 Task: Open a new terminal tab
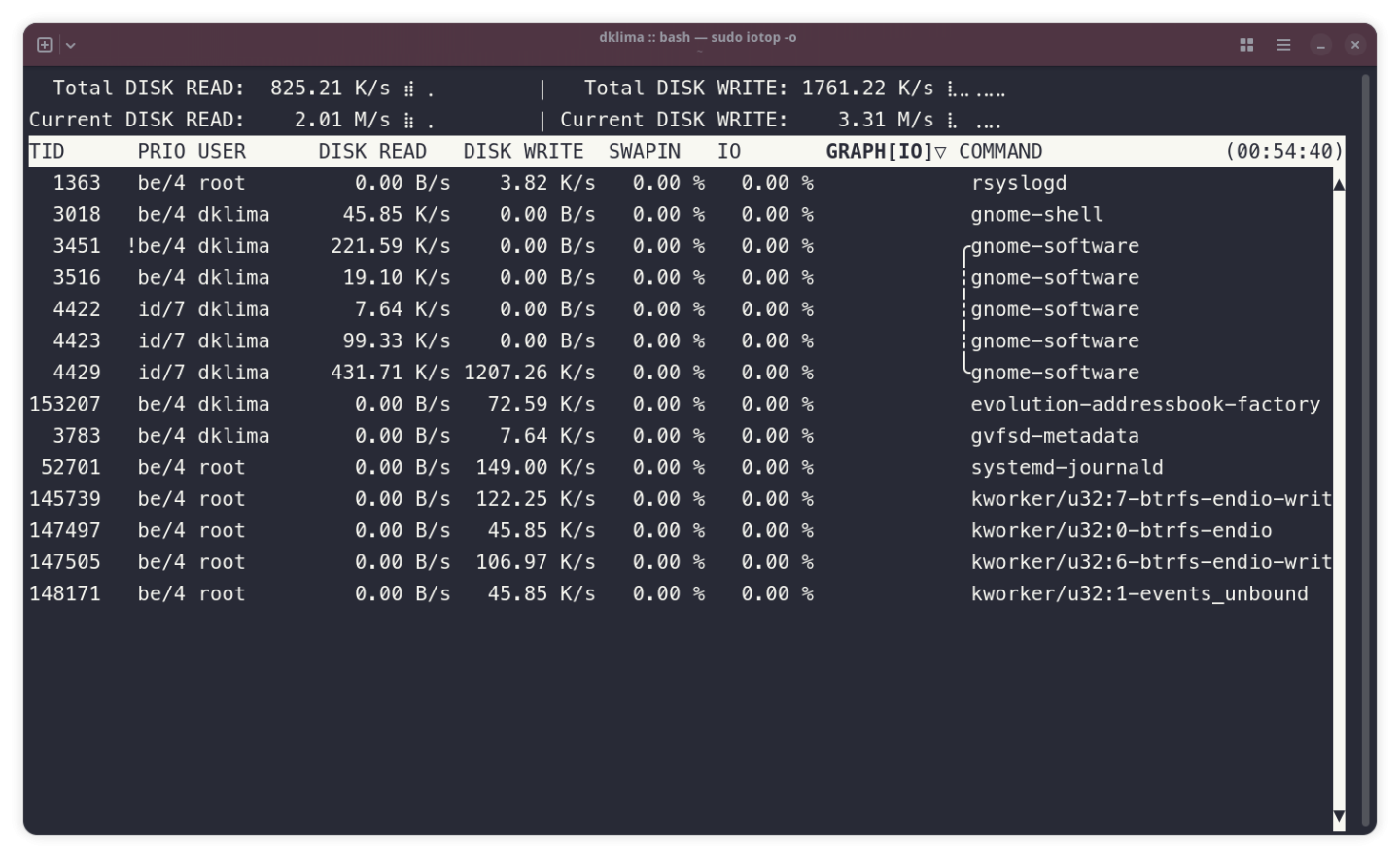43,44
